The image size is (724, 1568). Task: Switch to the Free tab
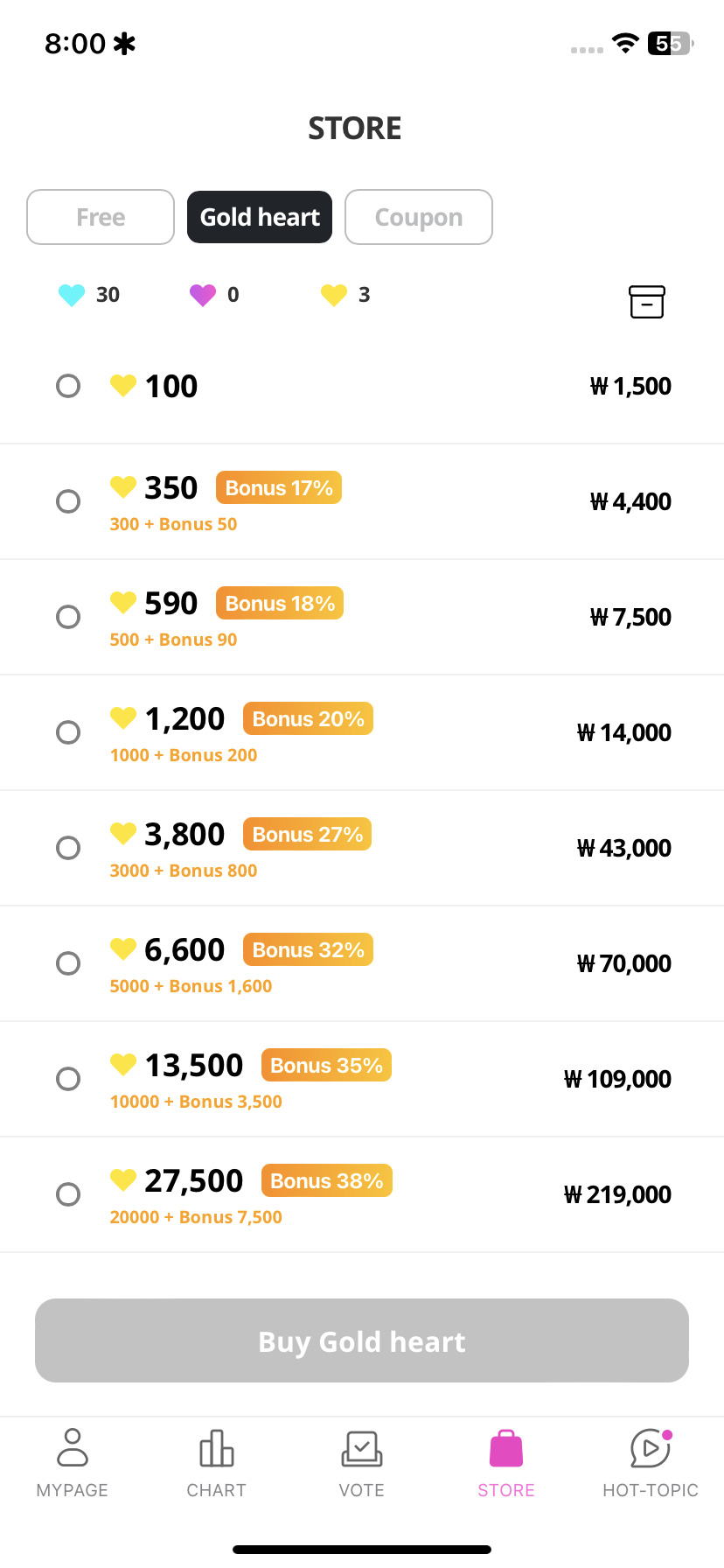[101, 217]
